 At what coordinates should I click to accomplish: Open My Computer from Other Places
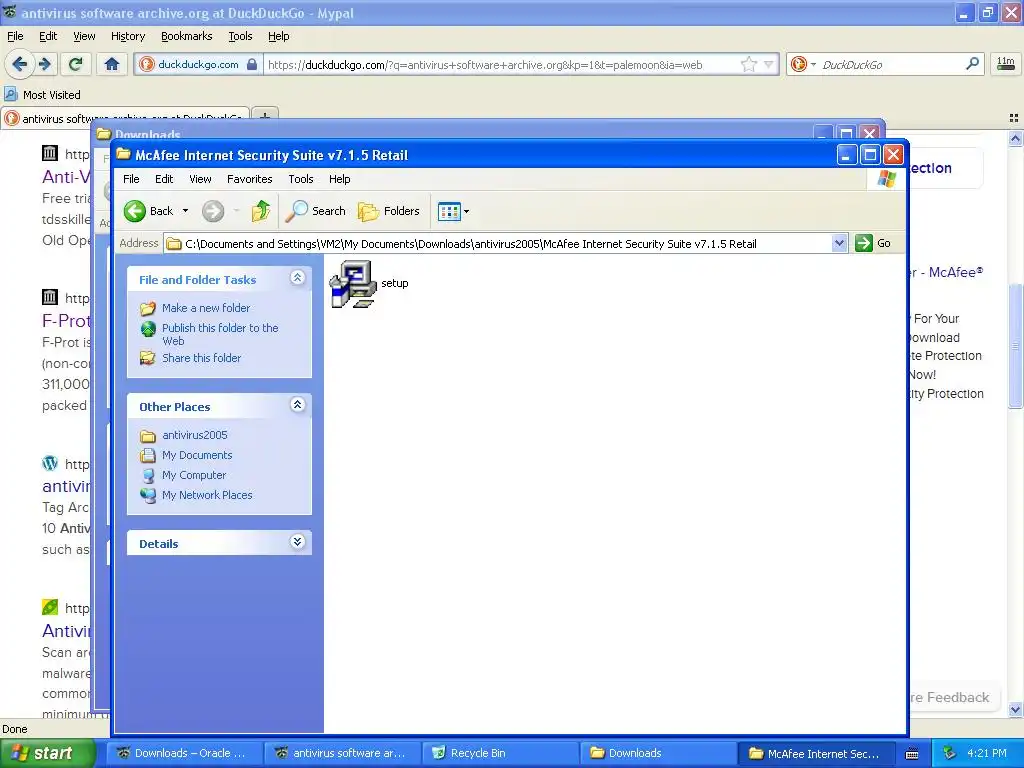pyautogui.click(x=194, y=475)
